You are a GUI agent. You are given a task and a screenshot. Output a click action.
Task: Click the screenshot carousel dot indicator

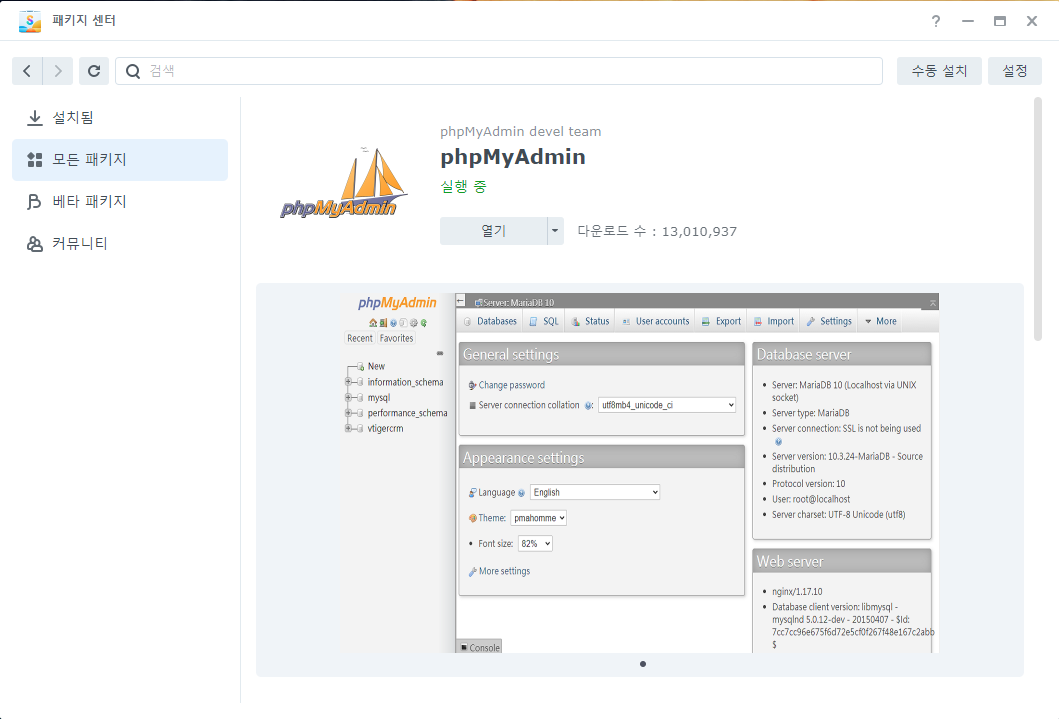point(643,664)
